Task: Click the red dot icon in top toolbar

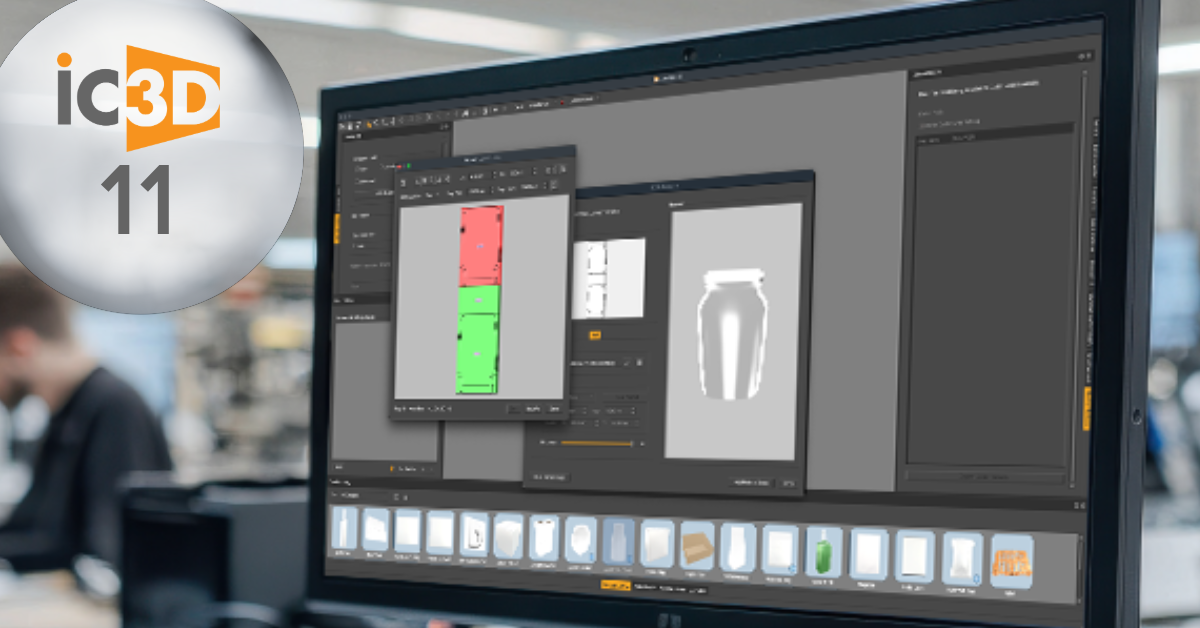Action: (x=563, y=102)
